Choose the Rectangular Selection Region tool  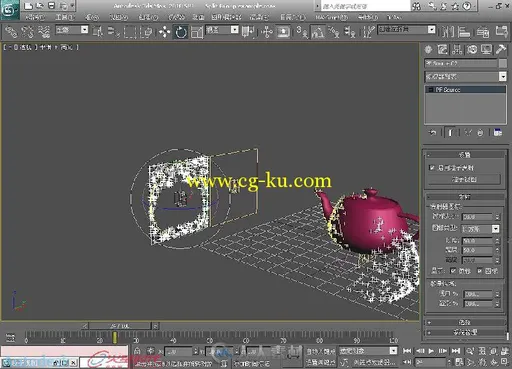130,32
